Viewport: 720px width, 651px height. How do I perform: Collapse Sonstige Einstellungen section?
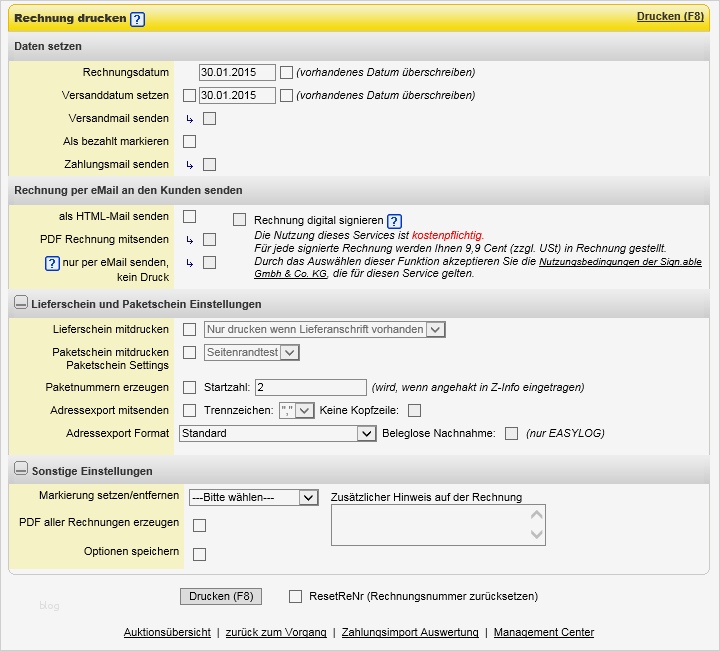[21, 468]
